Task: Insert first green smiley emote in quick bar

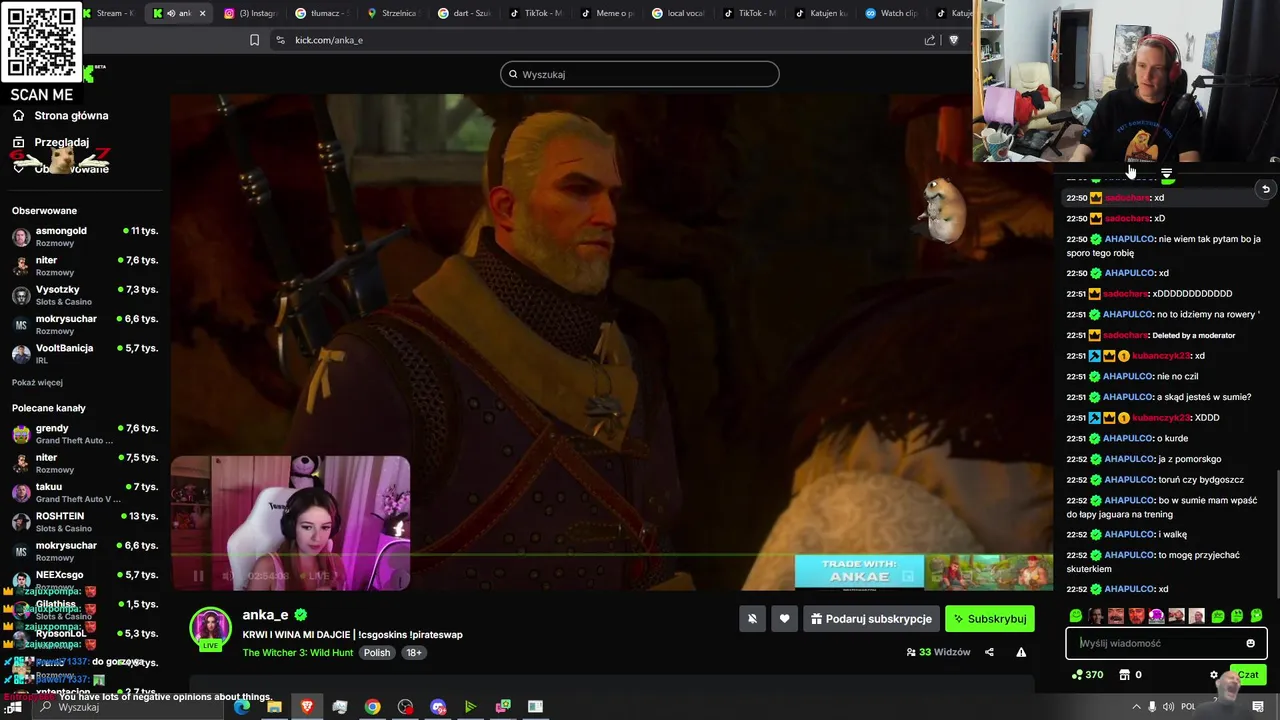Action: (x=1076, y=616)
